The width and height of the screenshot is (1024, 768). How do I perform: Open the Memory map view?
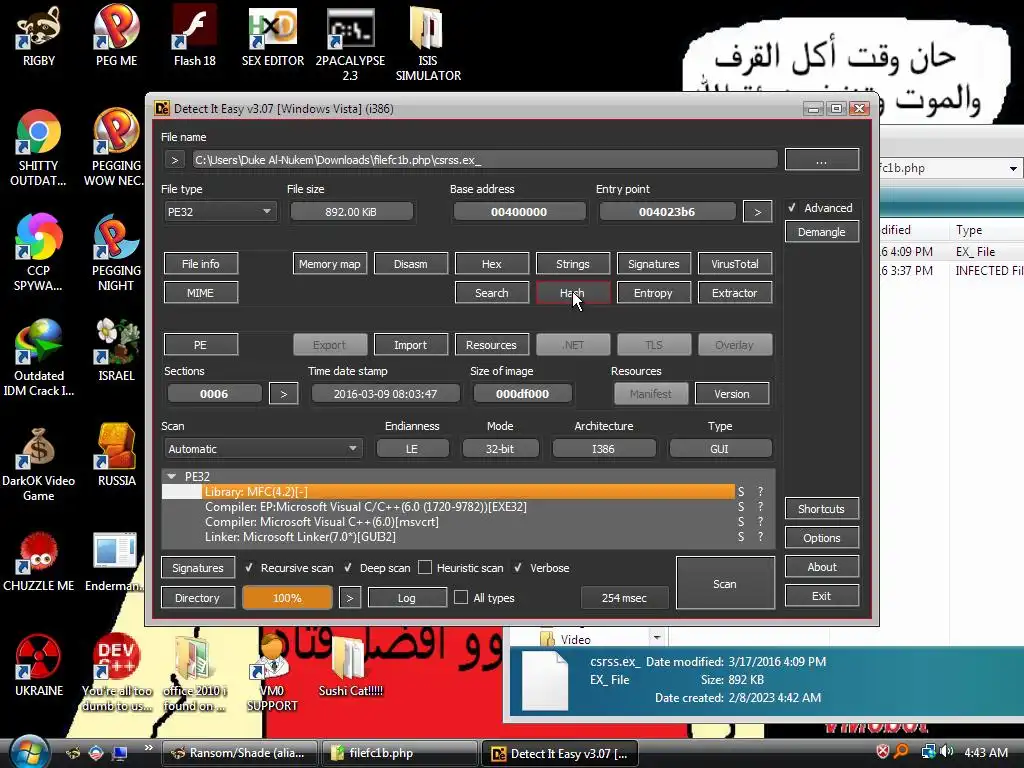tap(330, 264)
